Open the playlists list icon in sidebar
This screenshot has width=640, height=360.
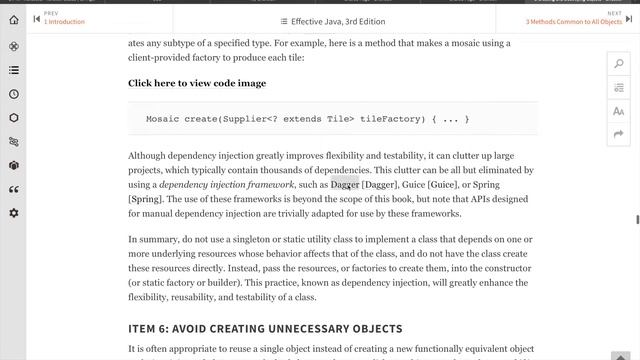pyautogui.click(x=13, y=70)
